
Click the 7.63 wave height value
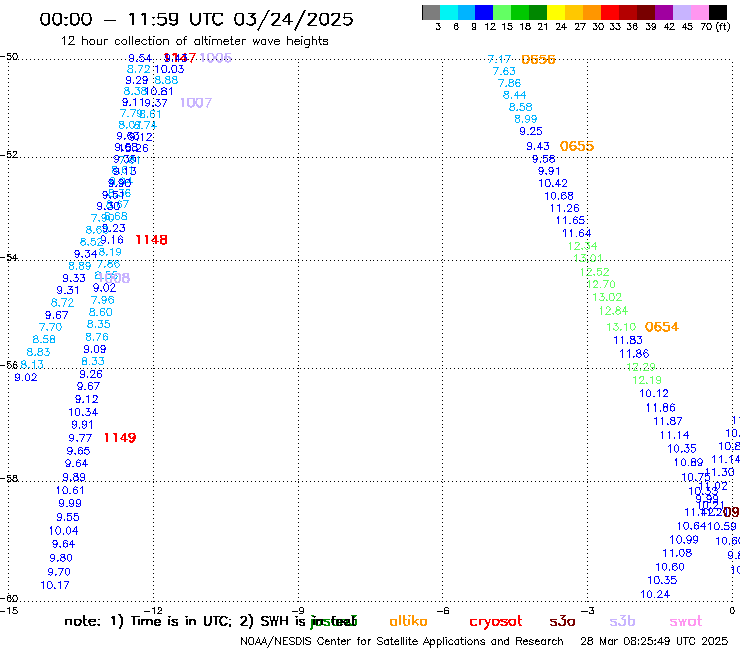[504, 71]
